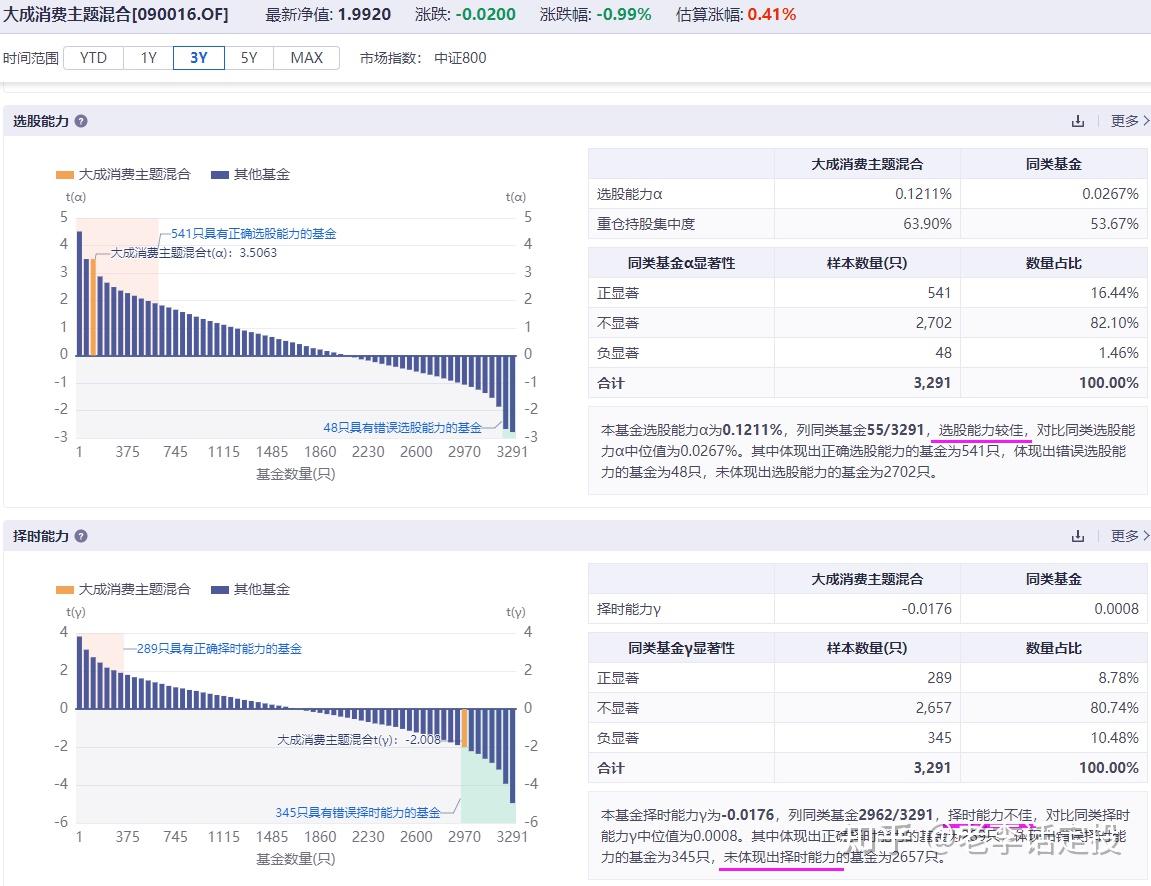The width and height of the screenshot is (1151, 886).
Task: Open 更多 in the 择时能力 panel
Action: coord(1130,536)
